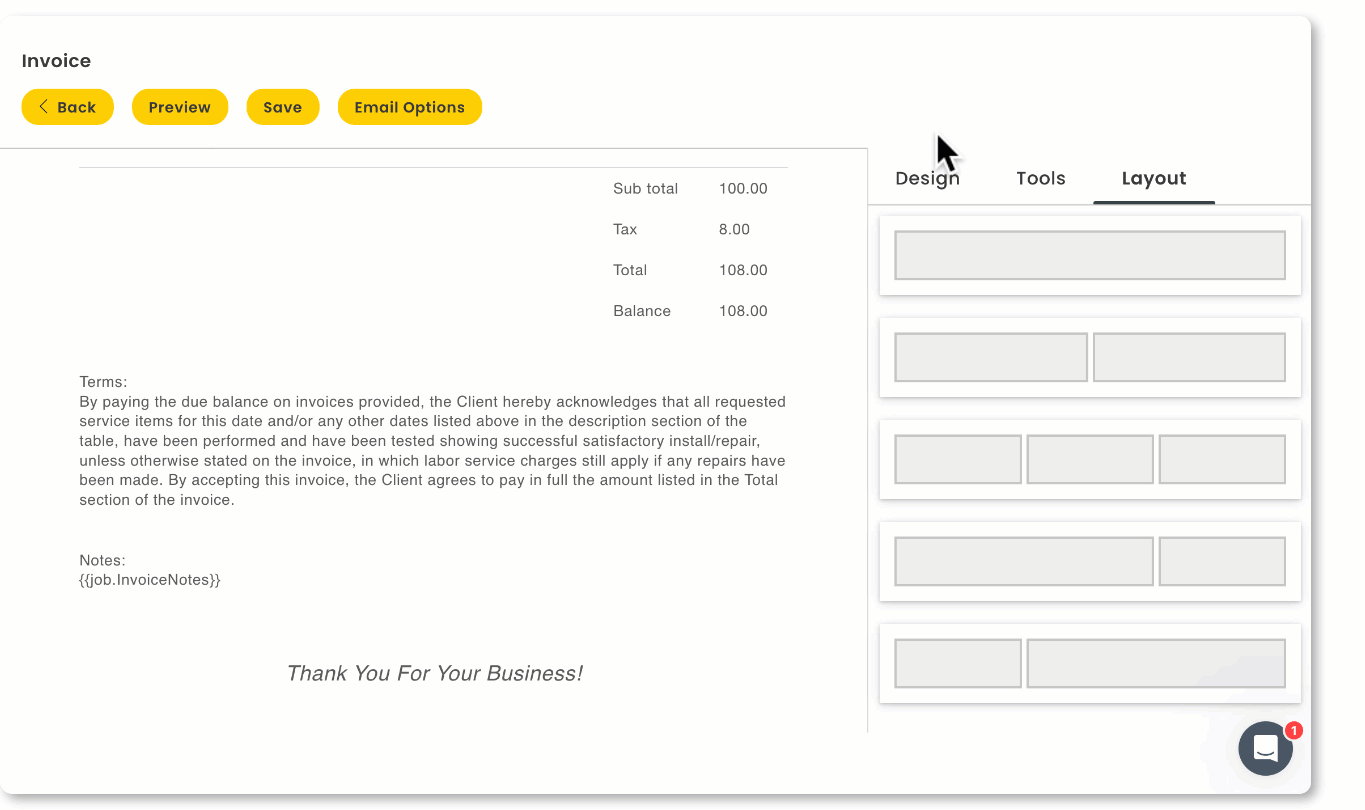The width and height of the screenshot is (1365, 810).
Task: Select the Layout tab
Action: [x=1153, y=179]
